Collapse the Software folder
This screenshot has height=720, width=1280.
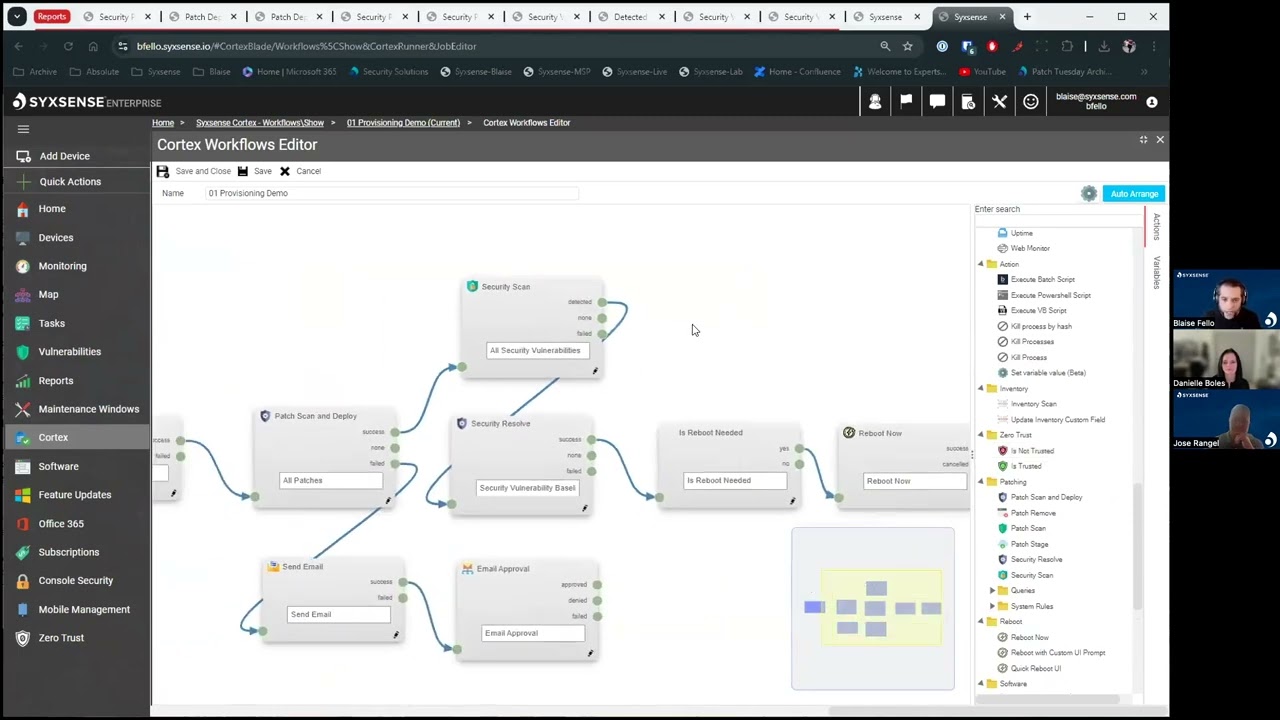click(981, 684)
